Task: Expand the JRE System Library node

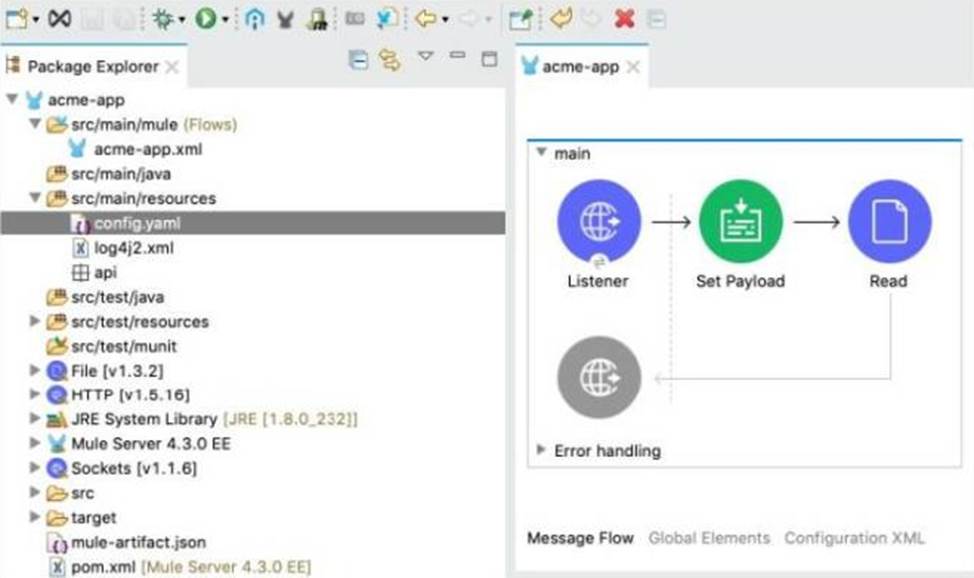Action: point(35,418)
